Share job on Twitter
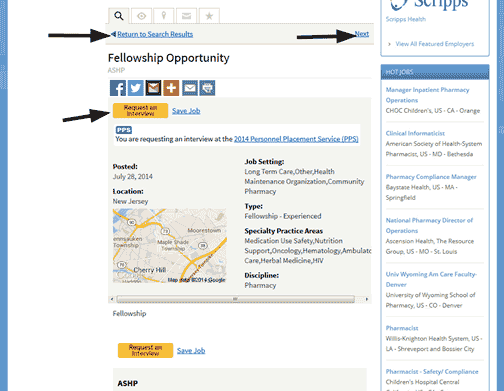Image resolution: width=504 pixels, height=391 pixels. tap(136, 88)
